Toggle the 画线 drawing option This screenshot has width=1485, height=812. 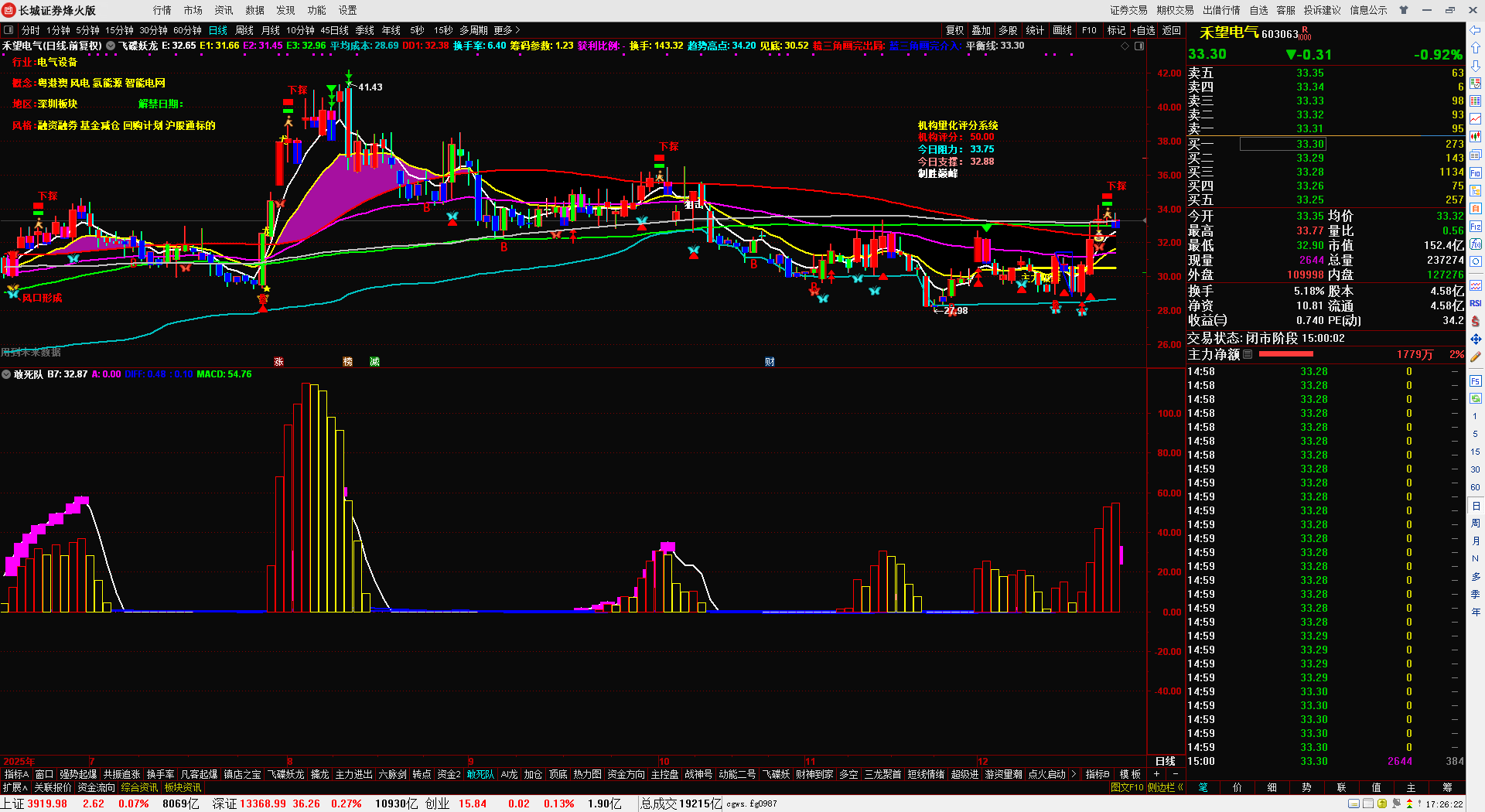point(1063,30)
